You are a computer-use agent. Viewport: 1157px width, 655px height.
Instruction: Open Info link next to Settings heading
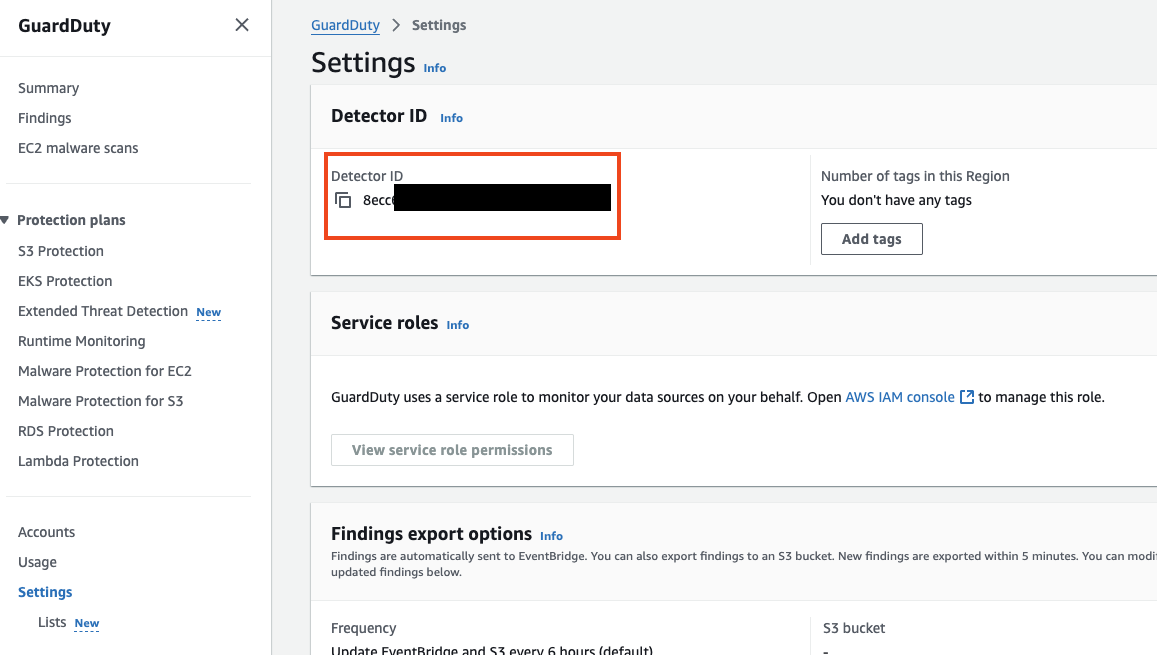click(x=435, y=68)
